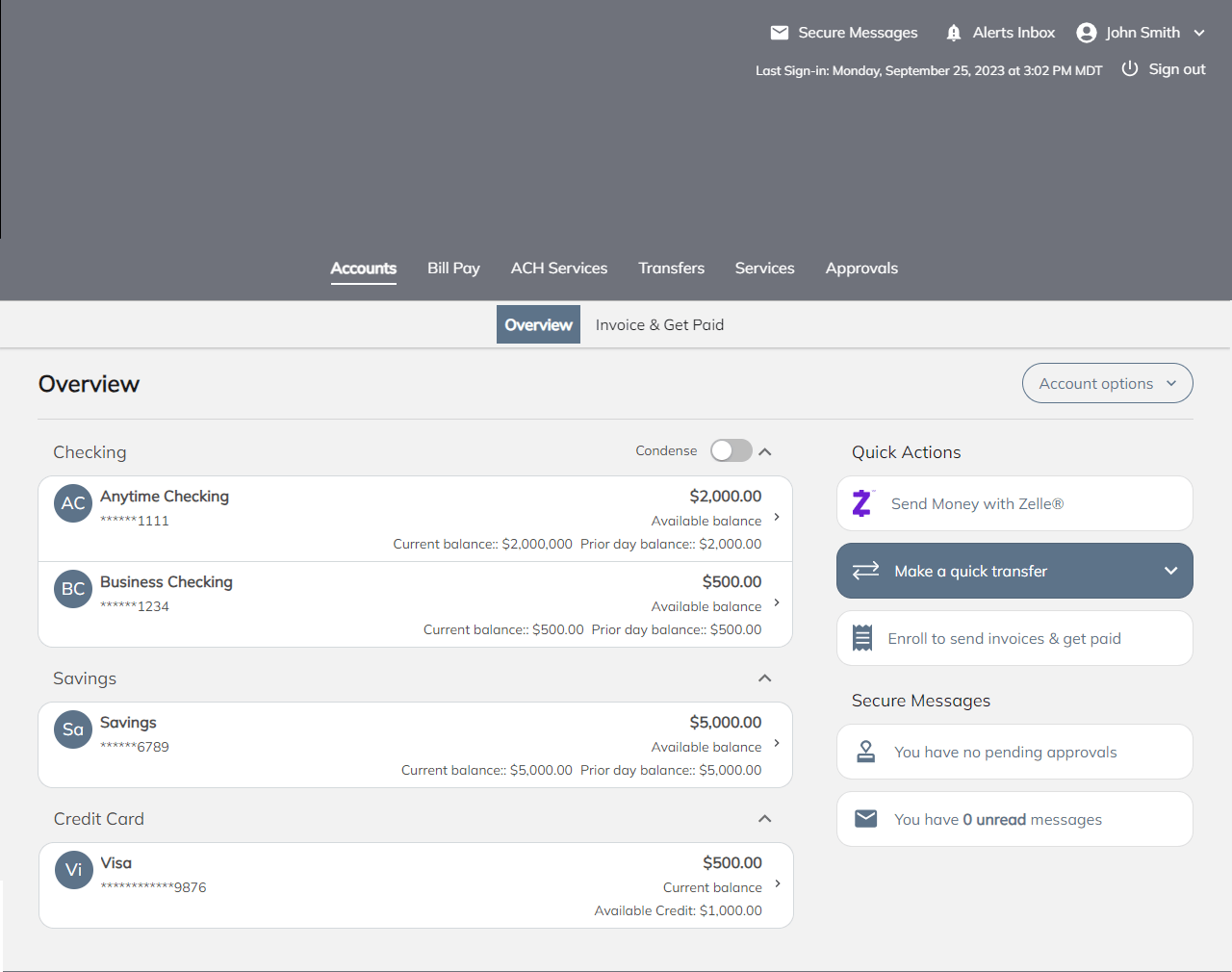This screenshot has height=972, width=1232.
Task: Collapse the Checking section
Action: [x=765, y=451]
